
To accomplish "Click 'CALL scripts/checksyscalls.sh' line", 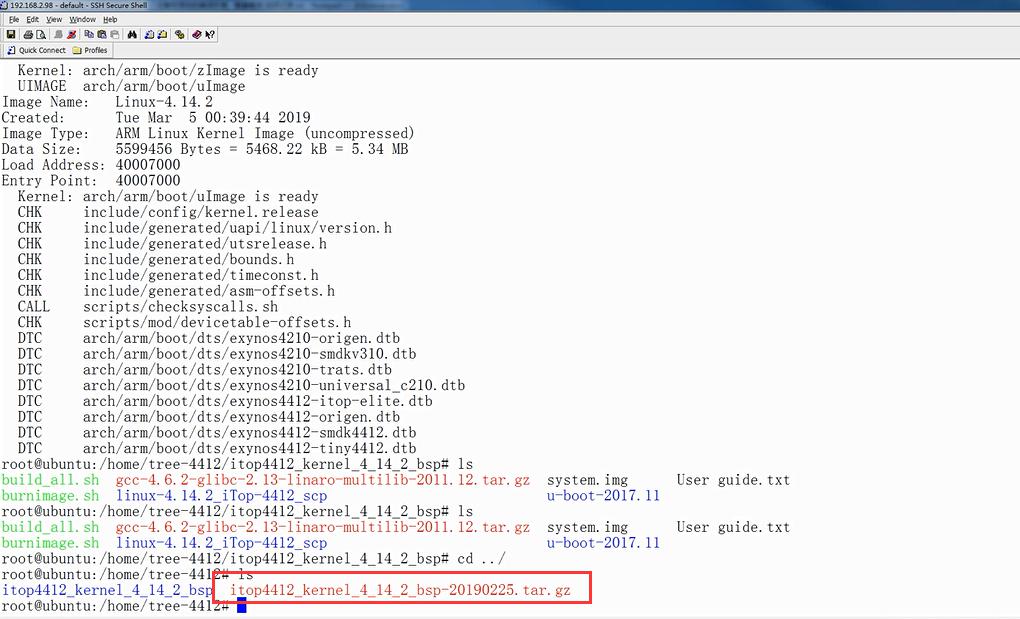I will coord(148,307).
